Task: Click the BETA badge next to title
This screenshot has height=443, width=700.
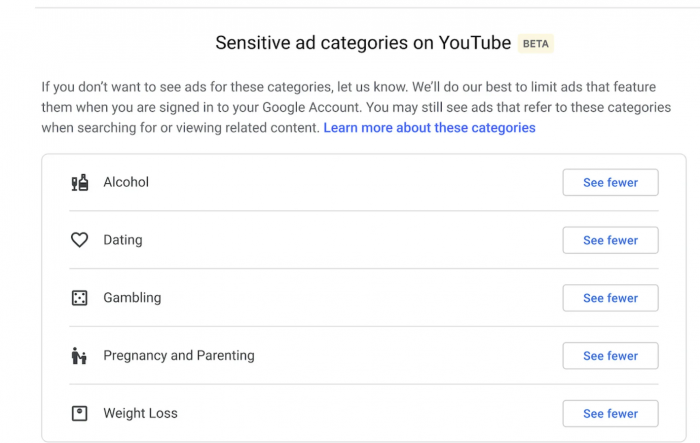Action: [535, 44]
